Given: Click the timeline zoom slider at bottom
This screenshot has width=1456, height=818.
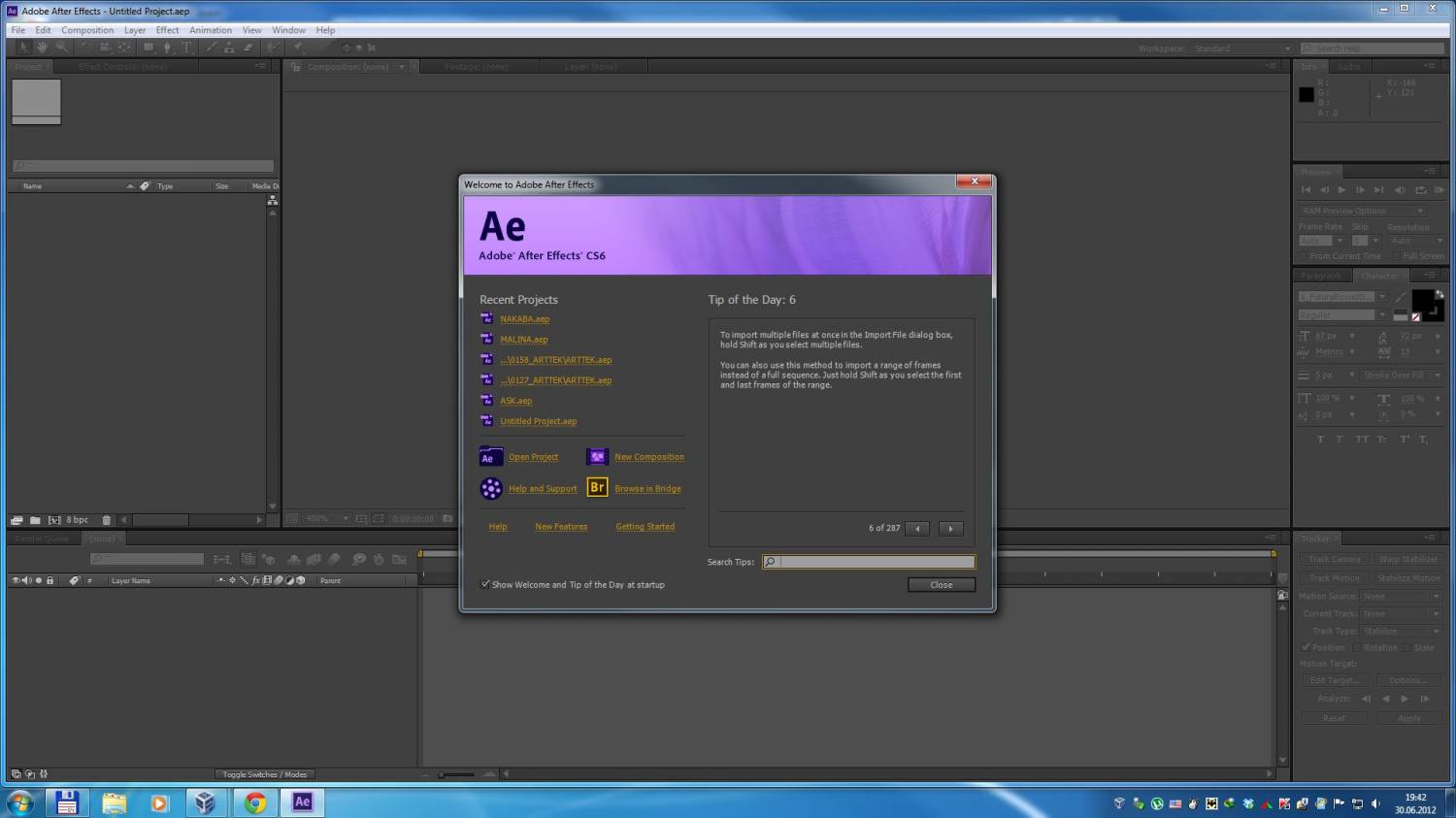Looking at the screenshot, I should tap(456, 774).
